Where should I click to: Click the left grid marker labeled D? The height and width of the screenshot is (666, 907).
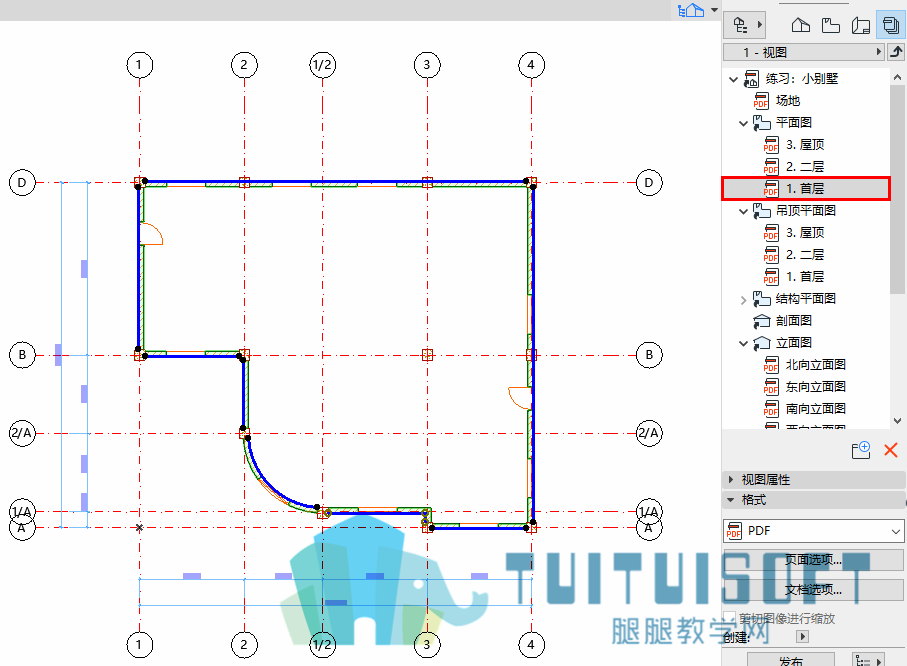[22, 183]
